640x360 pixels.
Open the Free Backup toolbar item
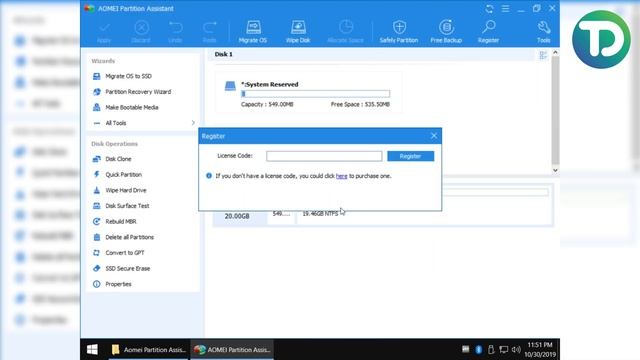pyautogui.click(x=446, y=32)
